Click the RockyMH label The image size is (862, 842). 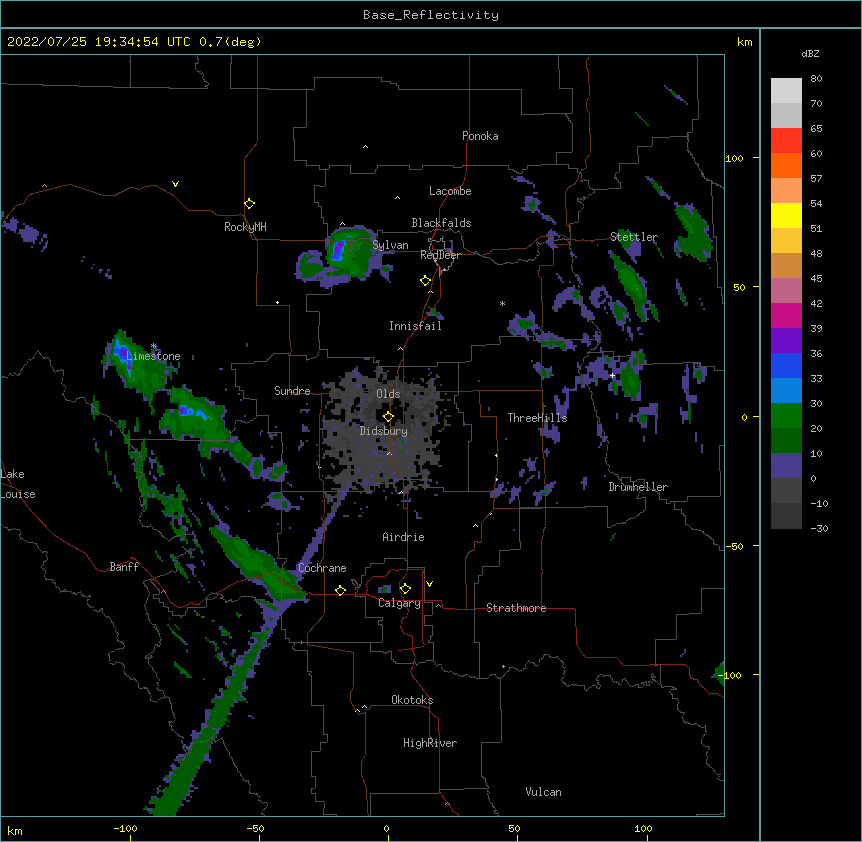coord(245,227)
